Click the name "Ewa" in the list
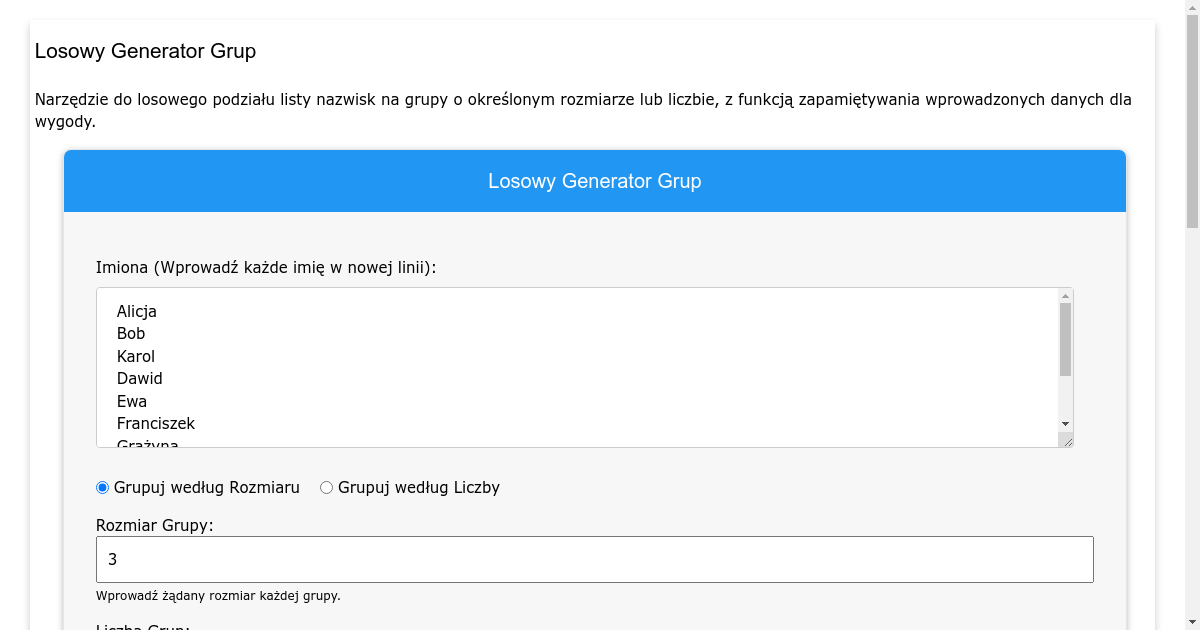This screenshot has height=630, width=1200. pyautogui.click(x=131, y=401)
